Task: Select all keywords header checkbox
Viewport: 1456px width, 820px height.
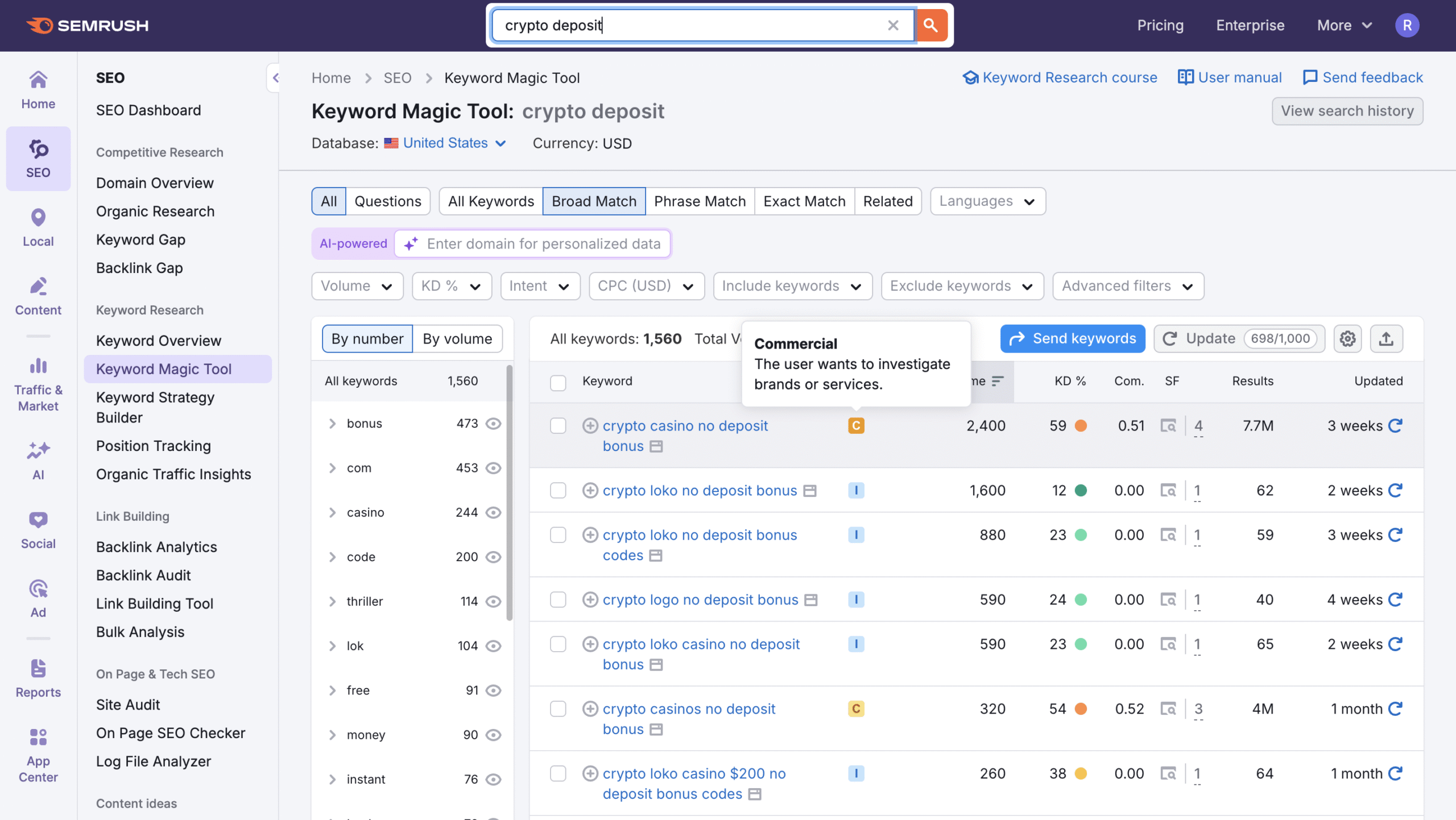Action: [x=558, y=382]
